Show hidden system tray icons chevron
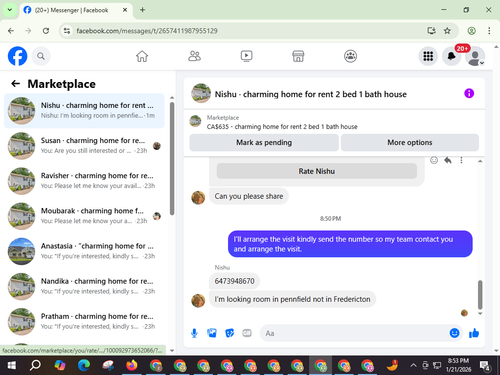500x375 pixels. tap(413, 365)
